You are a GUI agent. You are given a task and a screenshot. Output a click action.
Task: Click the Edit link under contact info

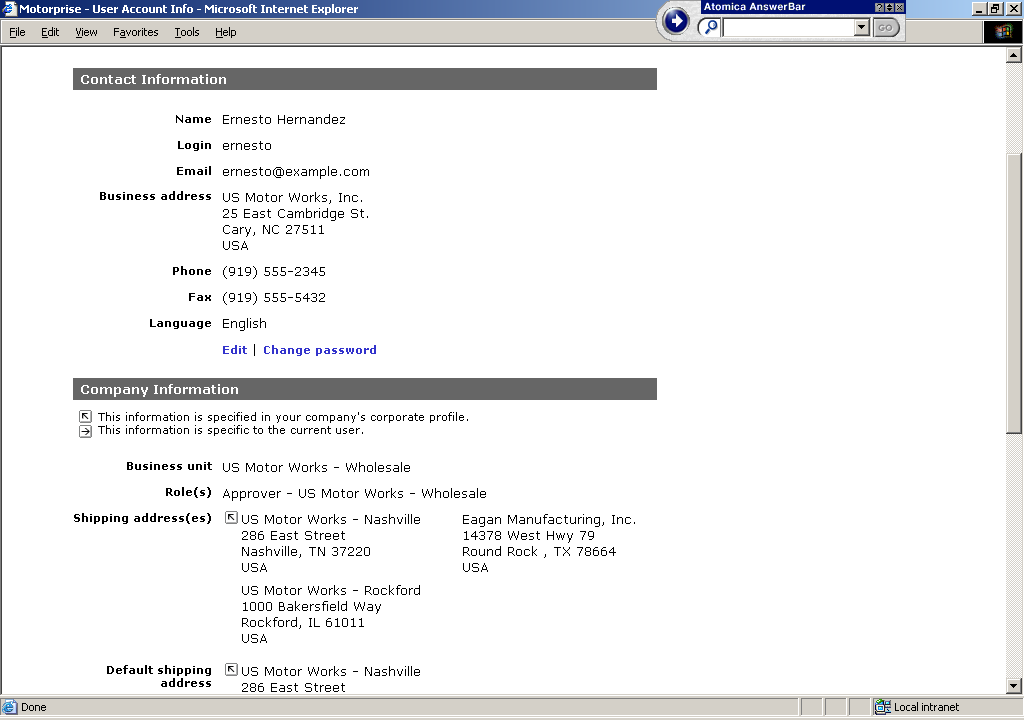[234, 350]
